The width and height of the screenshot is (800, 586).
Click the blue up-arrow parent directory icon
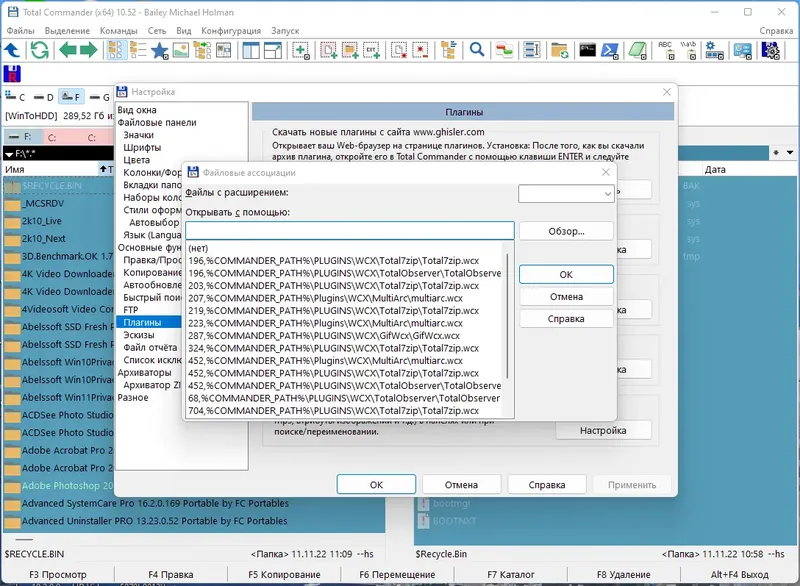tap(12, 50)
